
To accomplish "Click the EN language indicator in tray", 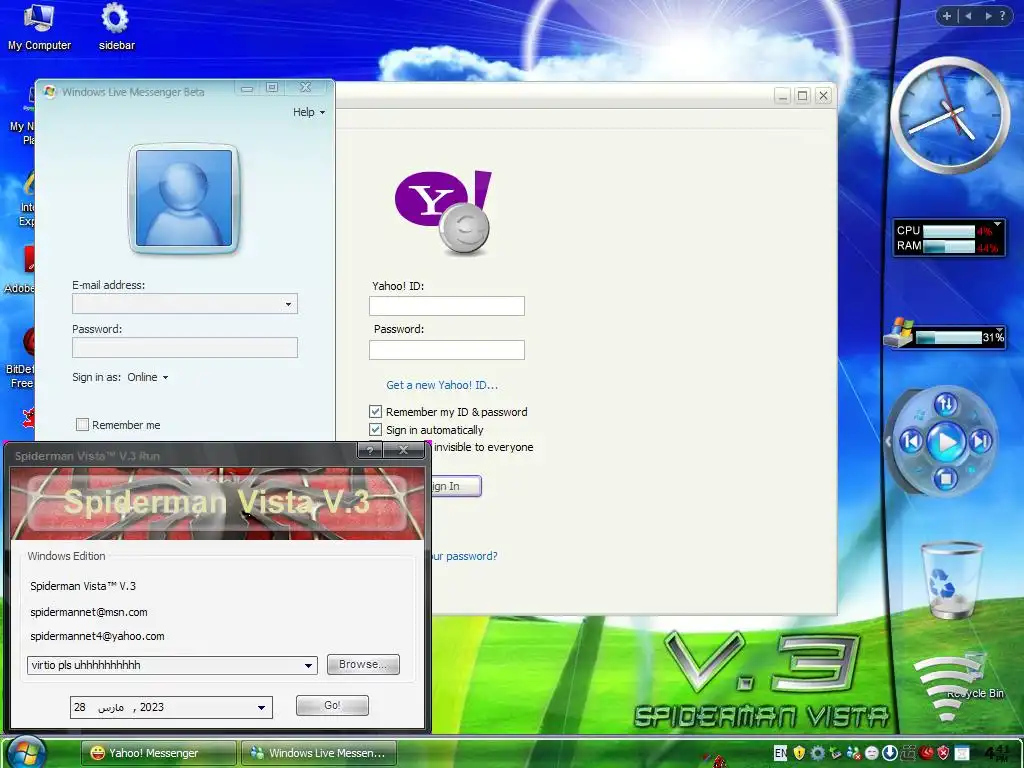I will pyautogui.click(x=780, y=753).
